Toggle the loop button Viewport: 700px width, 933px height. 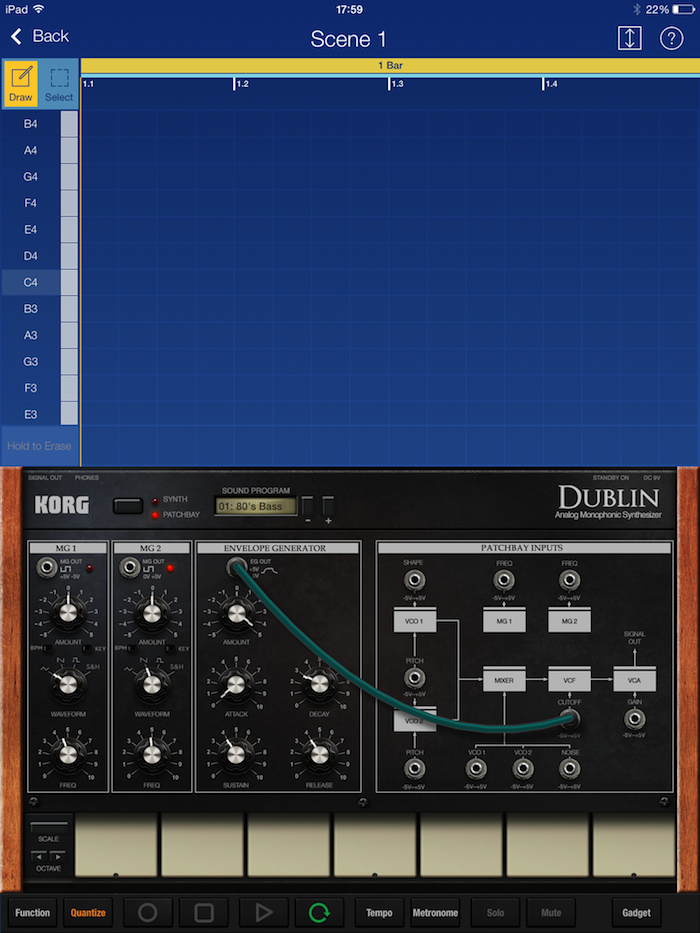[x=320, y=913]
